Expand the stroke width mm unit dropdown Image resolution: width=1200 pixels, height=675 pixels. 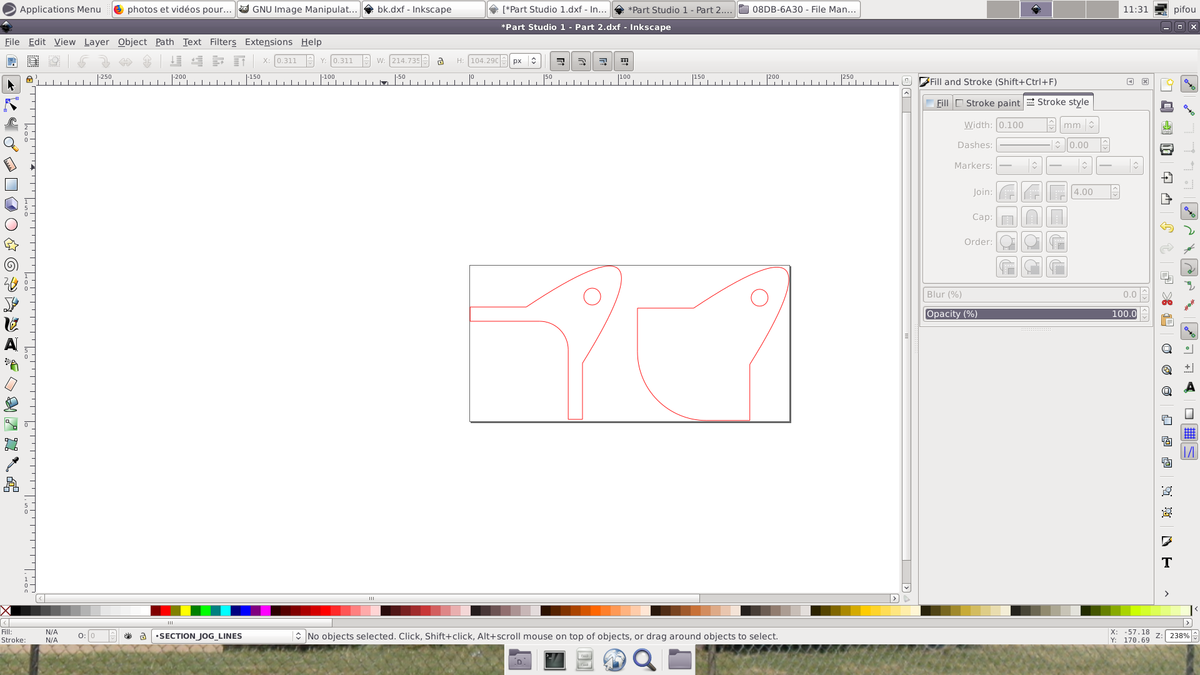pos(1078,125)
